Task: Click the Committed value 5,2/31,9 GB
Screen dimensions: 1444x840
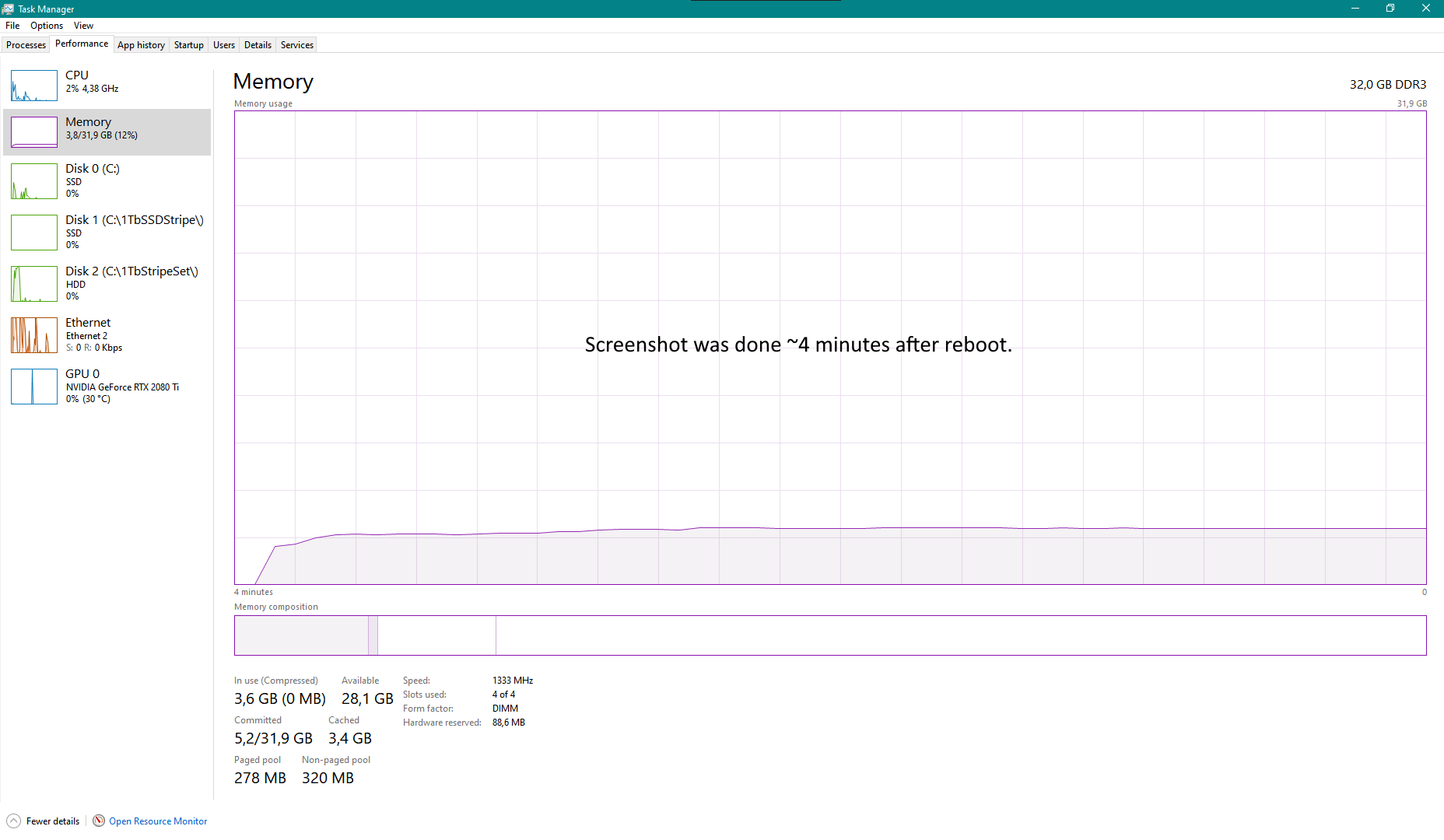Action: [x=273, y=738]
